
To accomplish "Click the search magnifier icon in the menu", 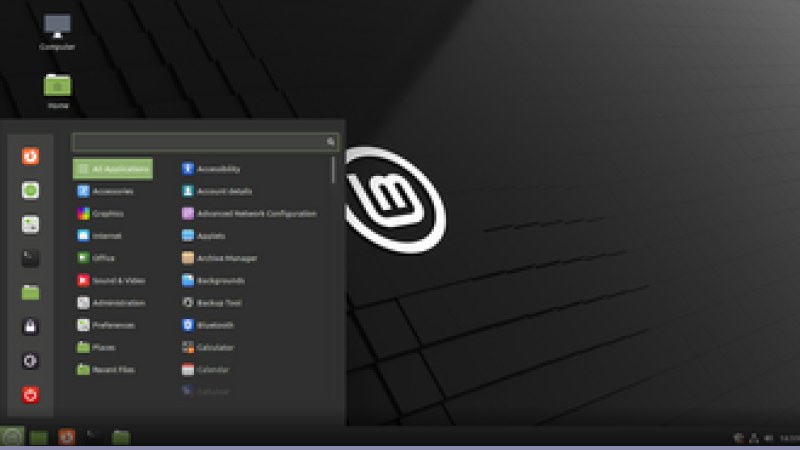I will (x=331, y=142).
